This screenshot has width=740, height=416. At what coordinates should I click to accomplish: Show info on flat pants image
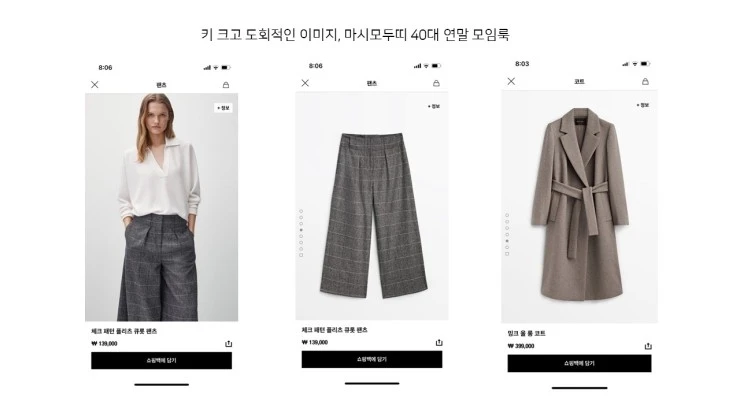pos(433,107)
